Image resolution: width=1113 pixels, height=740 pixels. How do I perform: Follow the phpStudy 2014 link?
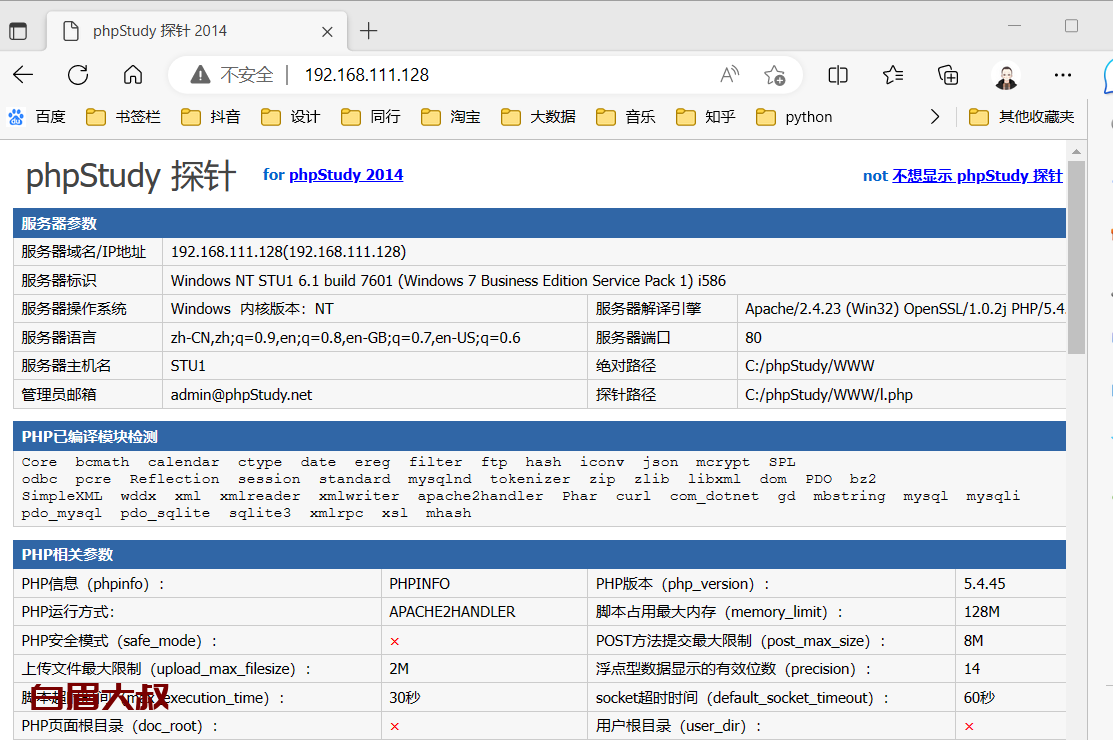[346, 175]
